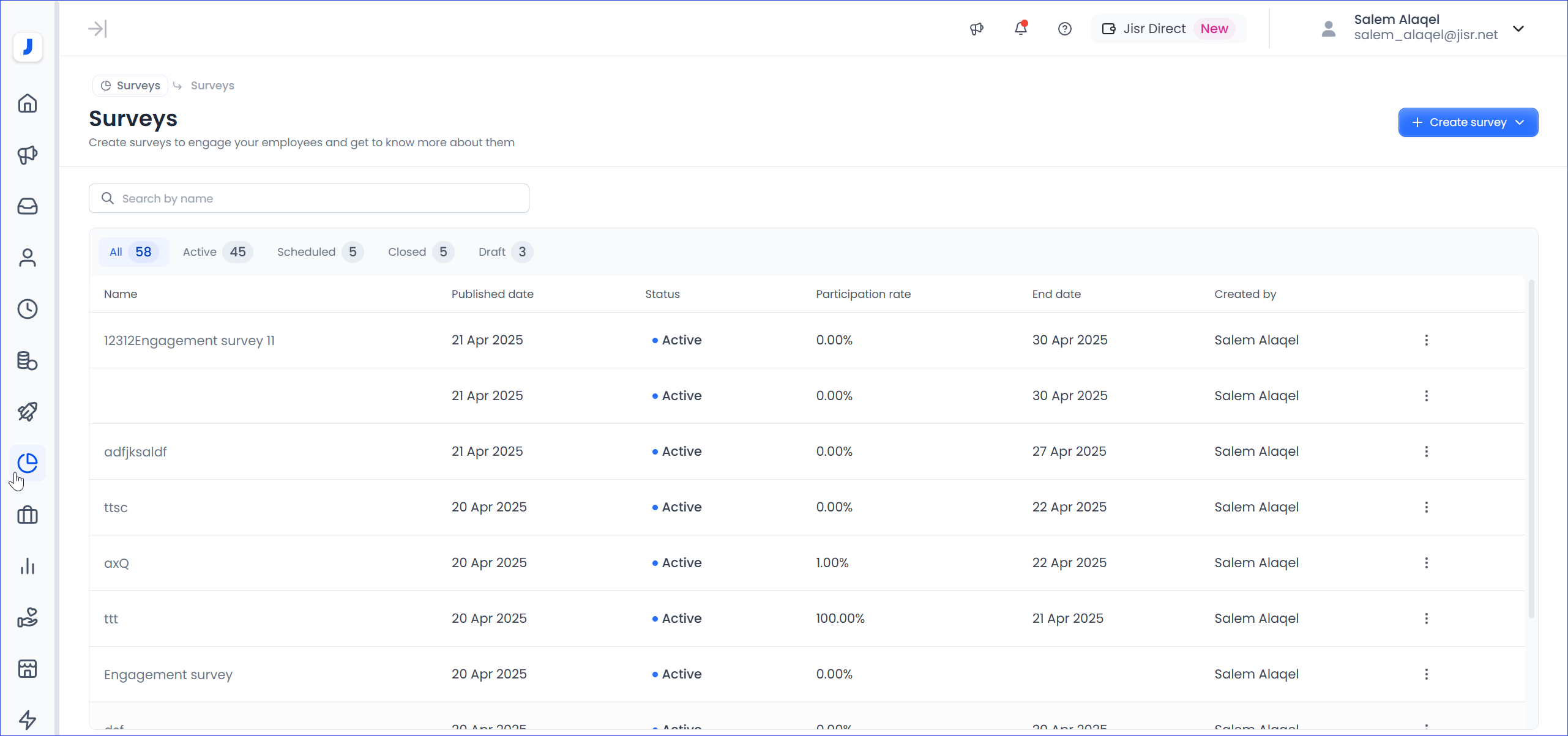This screenshot has height=736, width=1568.
Task: Open the three-dot menu for adfjksaldf survey
Action: pyautogui.click(x=1426, y=452)
